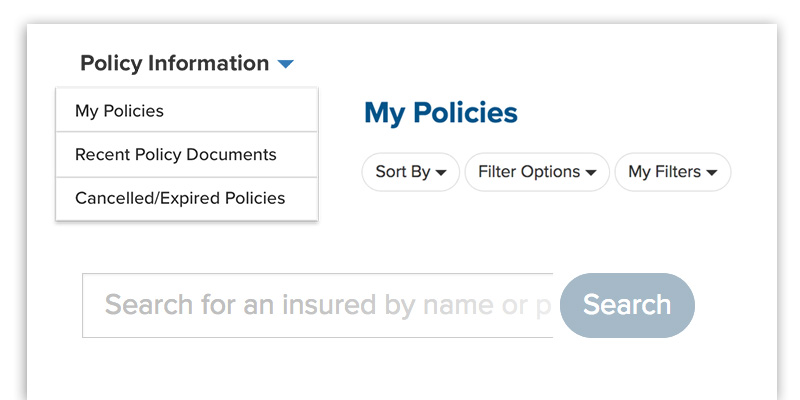800x400 pixels.
Task: Focus the insured name search field
Action: 318,305
